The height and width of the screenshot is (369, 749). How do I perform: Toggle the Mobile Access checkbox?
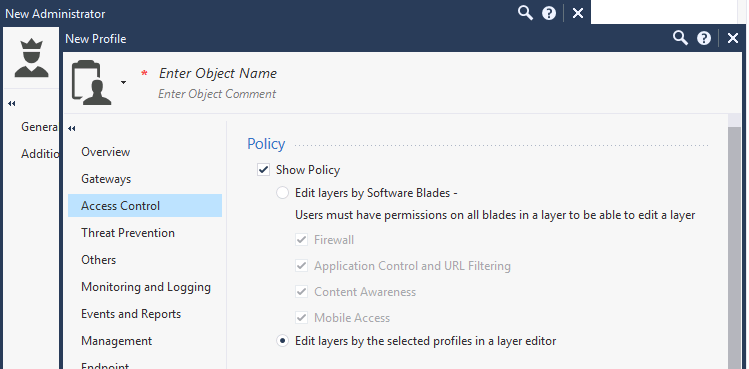pyautogui.click(x=301, y=317)
